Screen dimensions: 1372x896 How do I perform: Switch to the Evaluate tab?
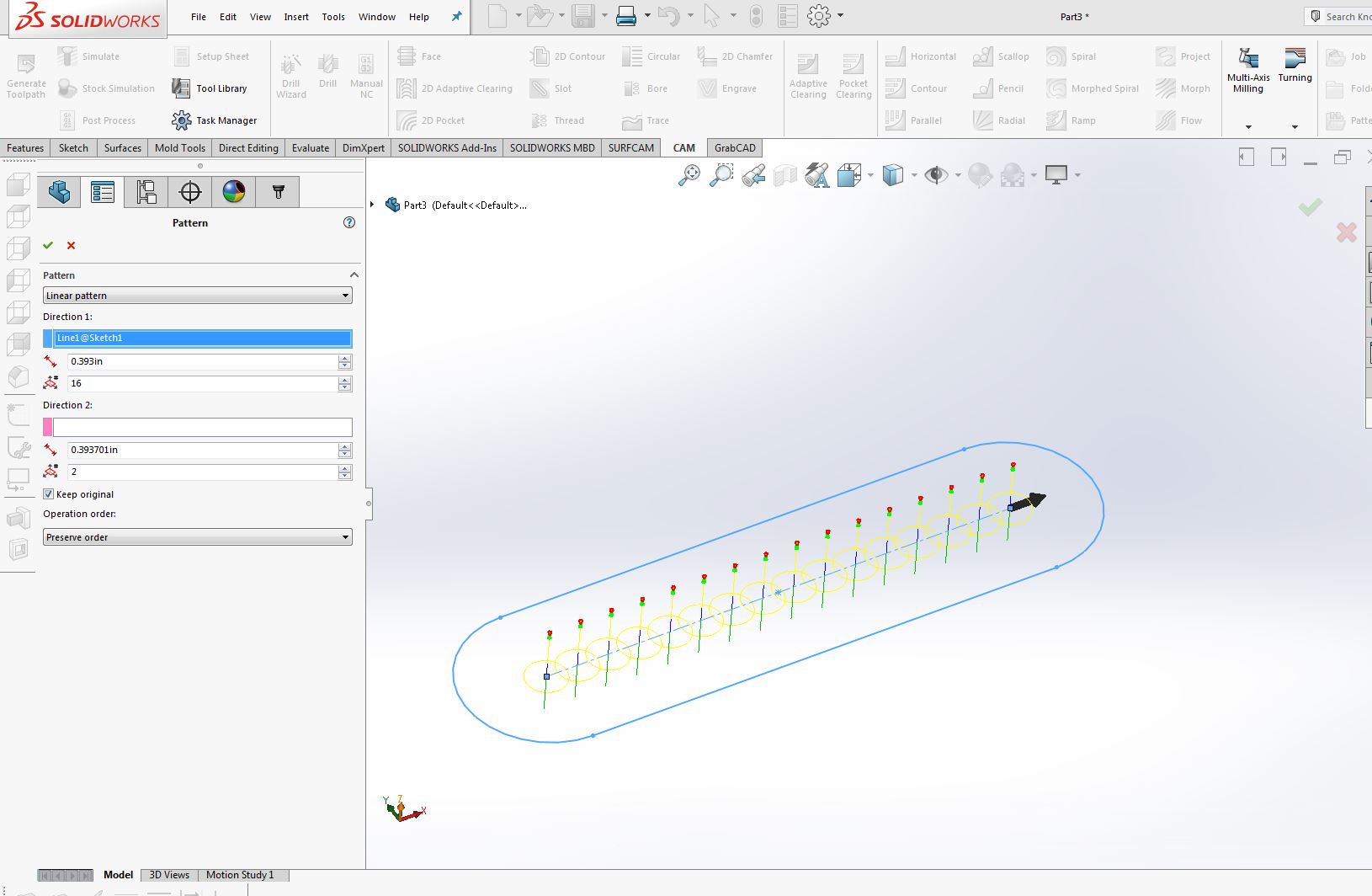pyautogui.click(x=311, y=147)
